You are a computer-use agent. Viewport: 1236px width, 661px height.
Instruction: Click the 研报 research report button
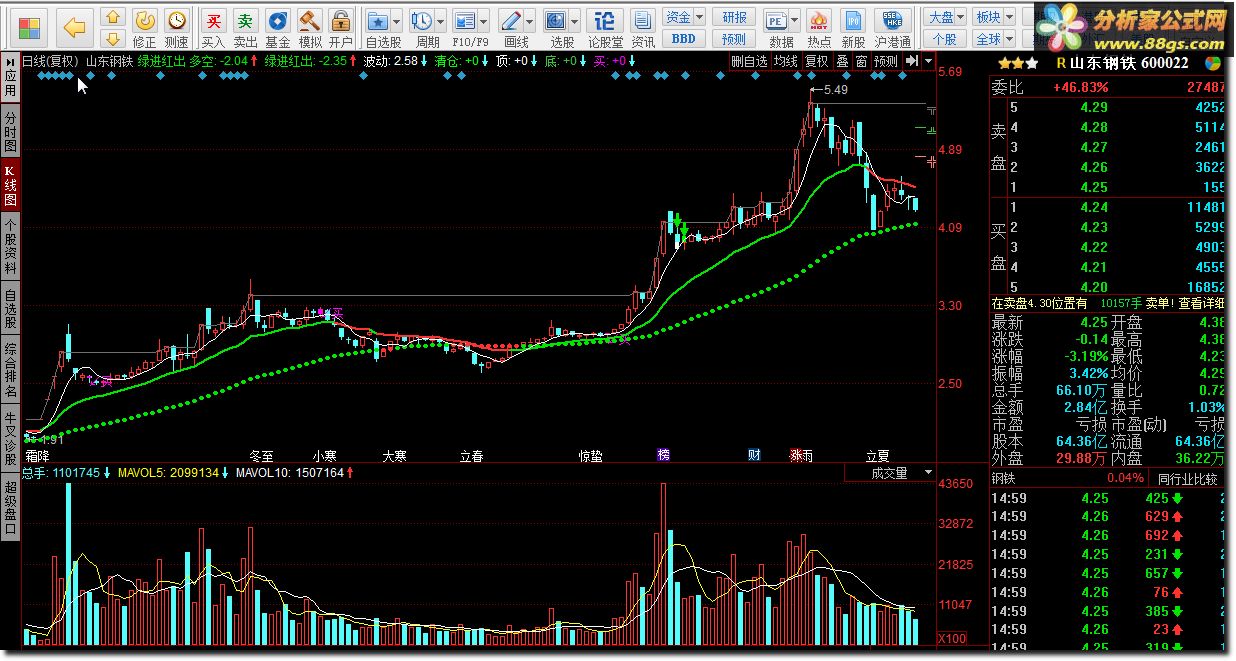tap(734, 17)
